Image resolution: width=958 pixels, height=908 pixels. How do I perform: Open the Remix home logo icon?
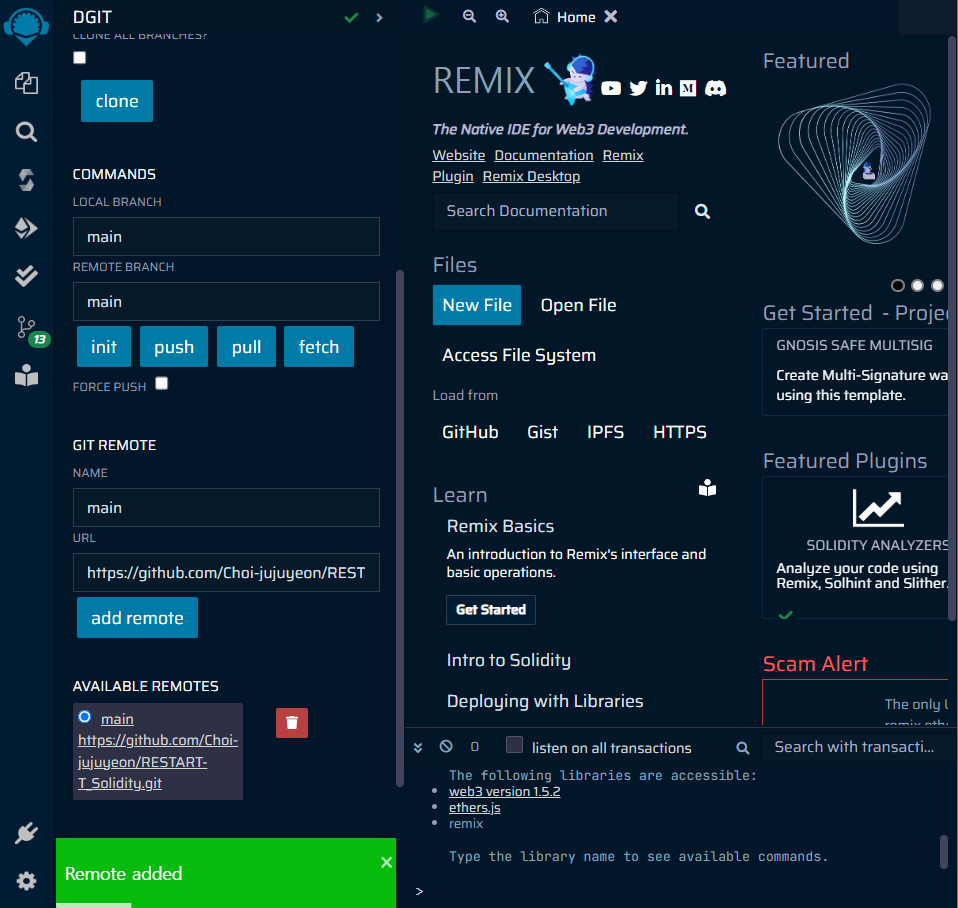click(26, 26)
